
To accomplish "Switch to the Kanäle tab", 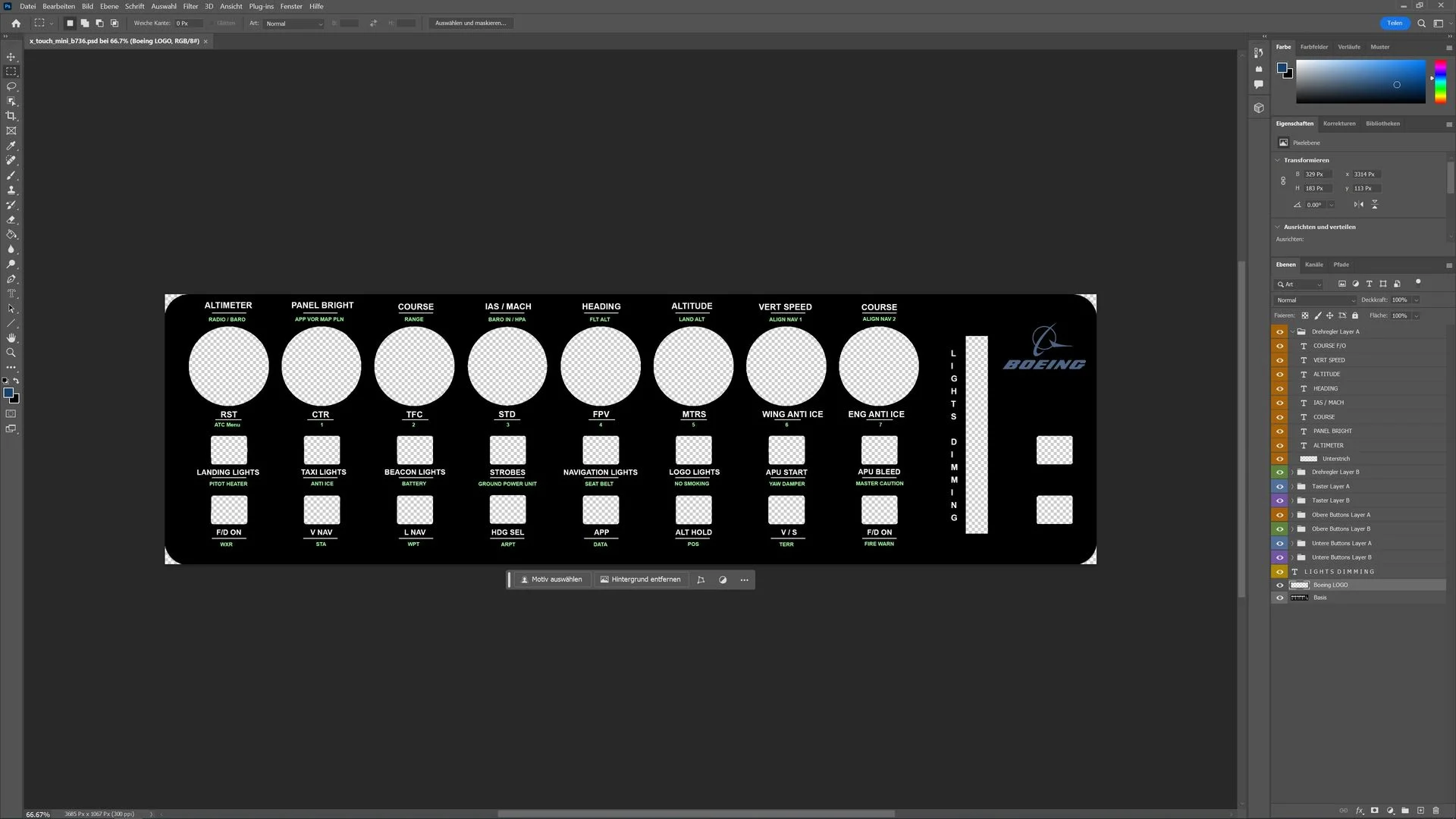I will [x=1314, y=265].
